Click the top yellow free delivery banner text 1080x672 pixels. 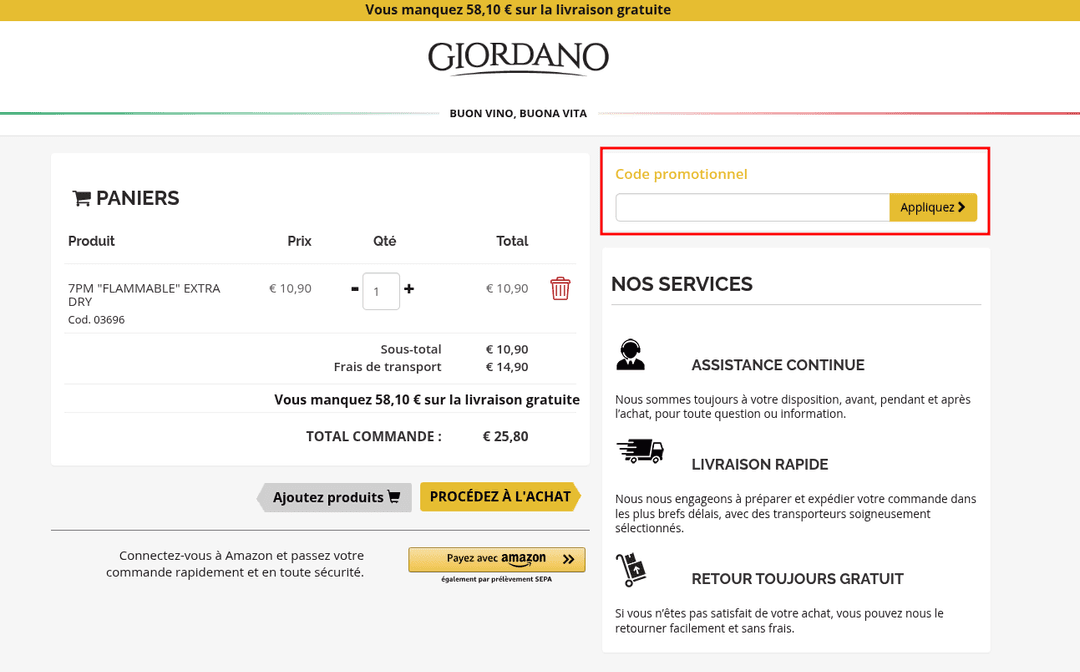pos(518,10)
